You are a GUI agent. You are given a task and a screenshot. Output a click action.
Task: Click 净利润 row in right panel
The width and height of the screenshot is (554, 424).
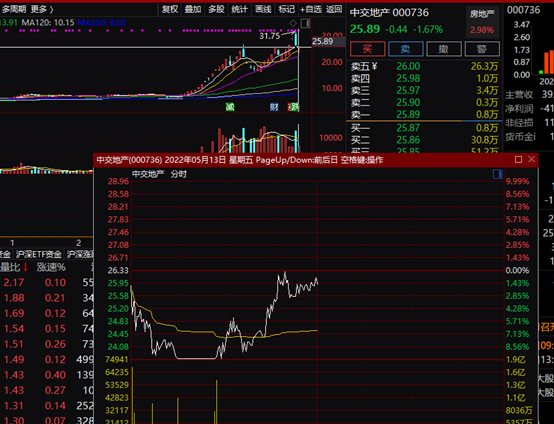pyautogui.click(x=529, y=108)
